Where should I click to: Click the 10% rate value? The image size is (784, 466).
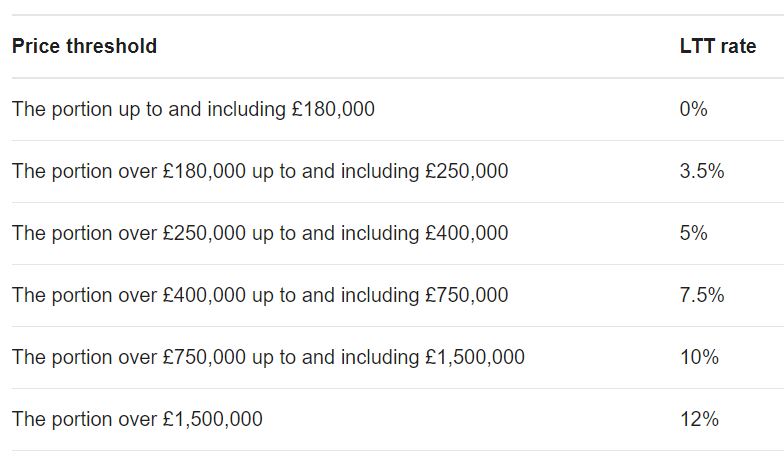coord(699,357)
